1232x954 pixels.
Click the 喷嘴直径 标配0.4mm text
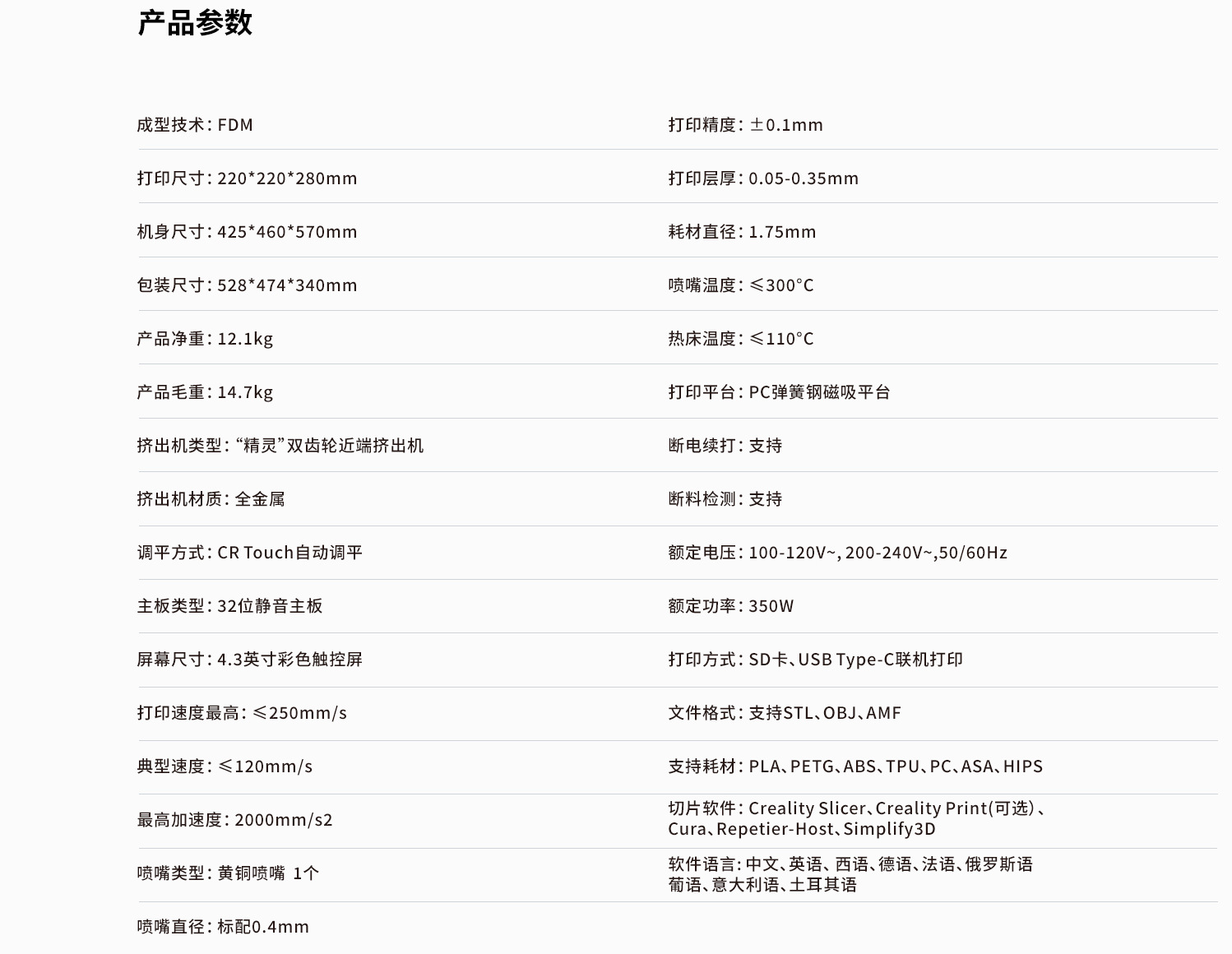coord(223,927)
